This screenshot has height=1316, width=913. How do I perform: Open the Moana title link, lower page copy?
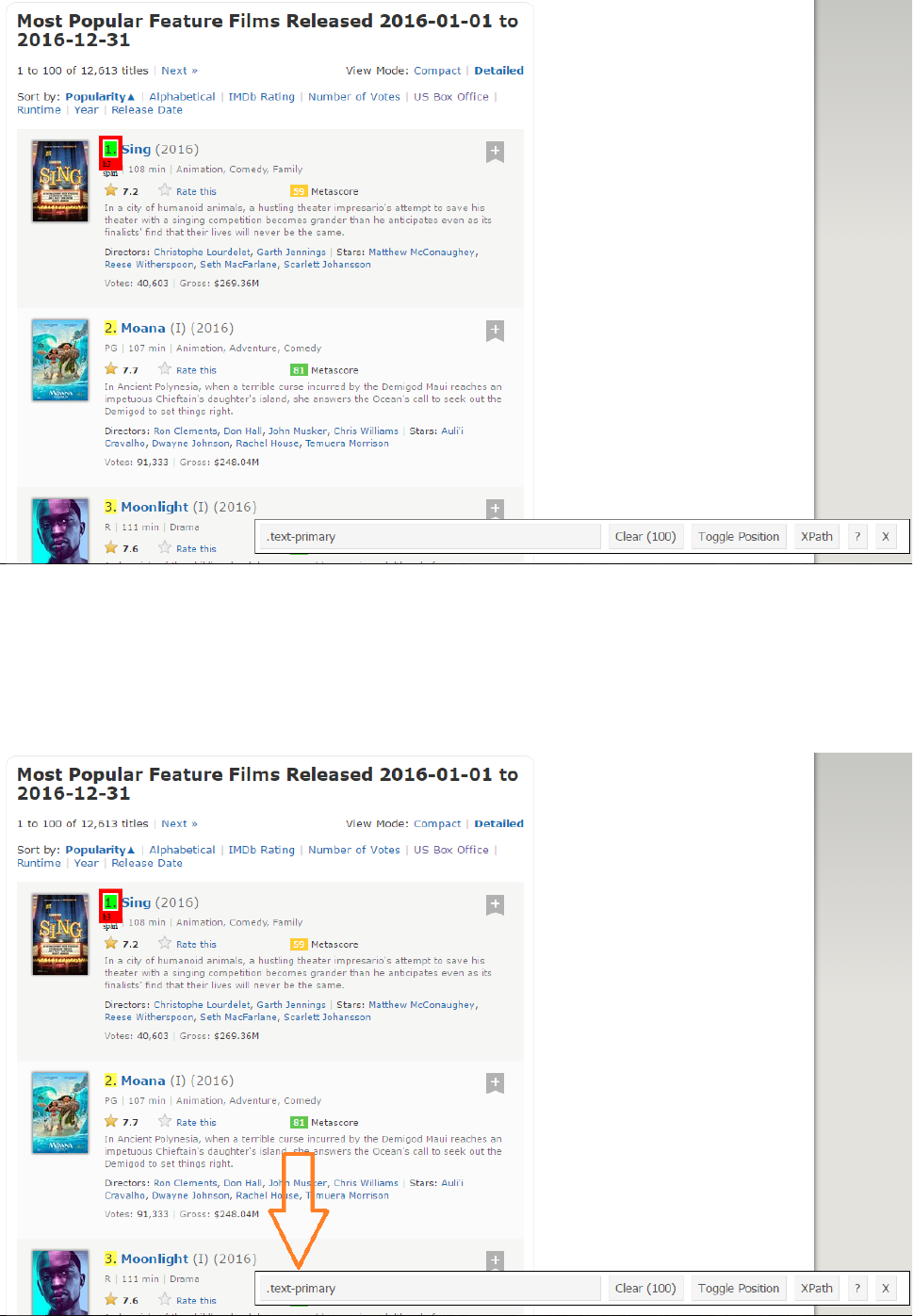coord(143,1080)
